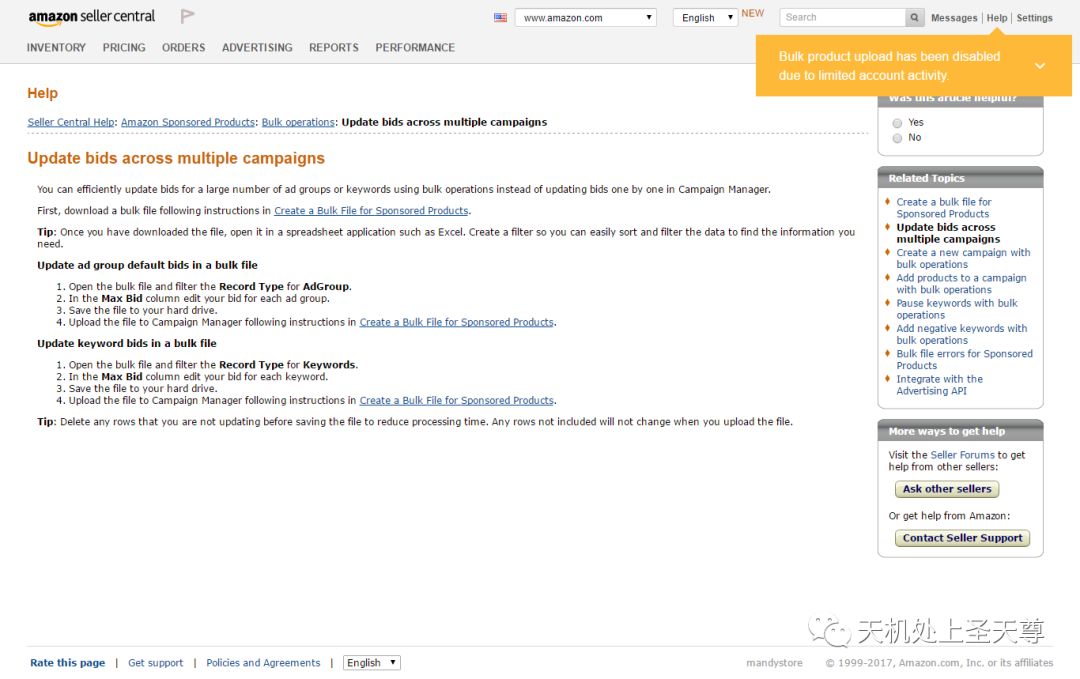1080x679 pixels.
Task: Click Rate this page in the footer
Action: 68,662
